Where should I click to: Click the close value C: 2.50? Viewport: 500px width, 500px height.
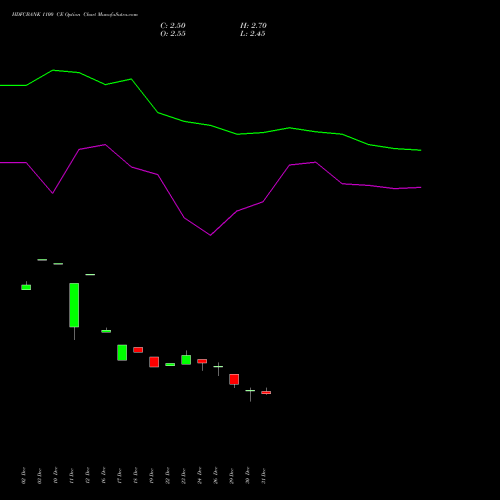tap(173, 26)
